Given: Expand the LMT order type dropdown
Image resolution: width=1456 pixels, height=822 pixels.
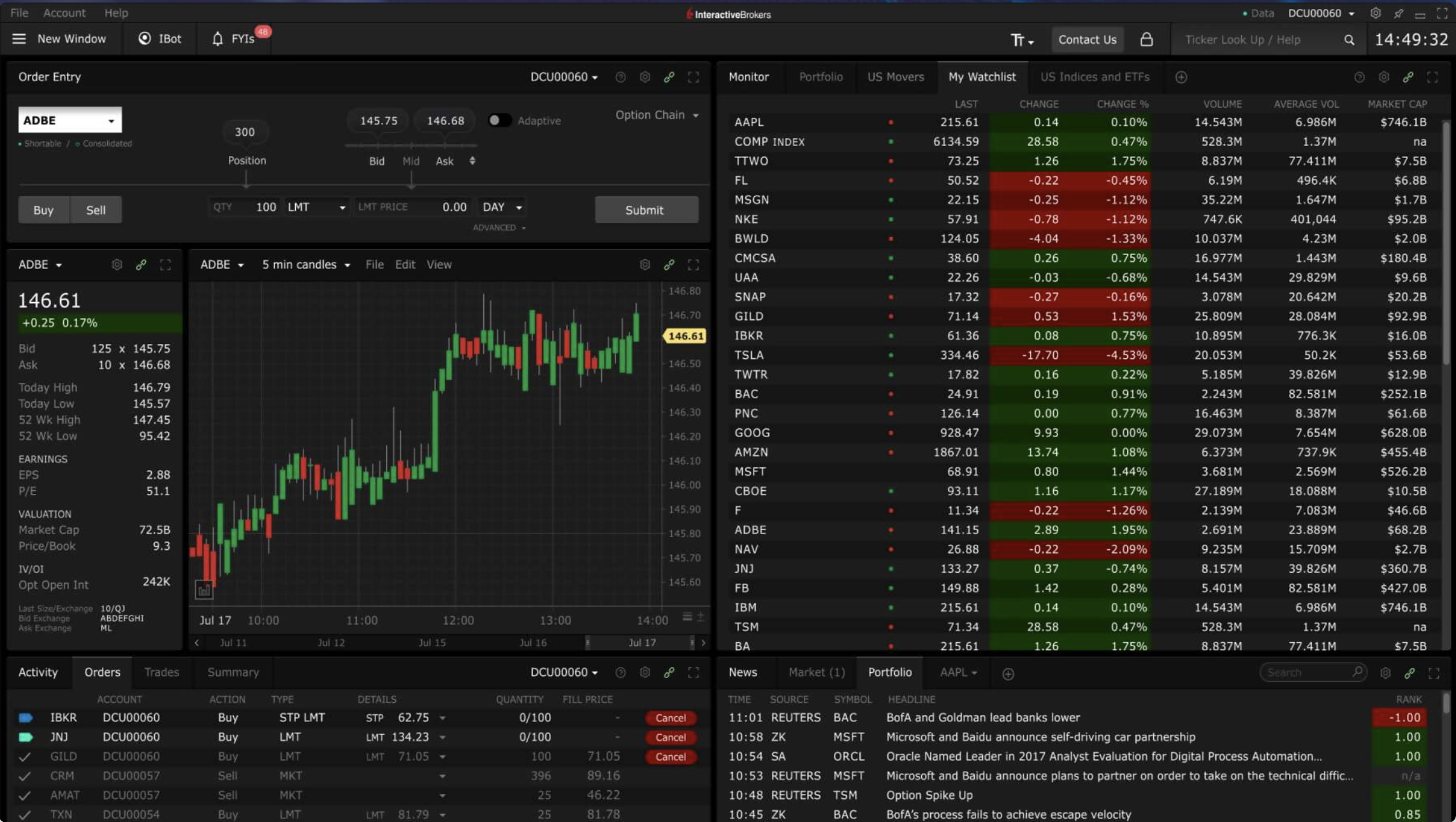Looking at the screenshot, I should [x=316, y=207].
